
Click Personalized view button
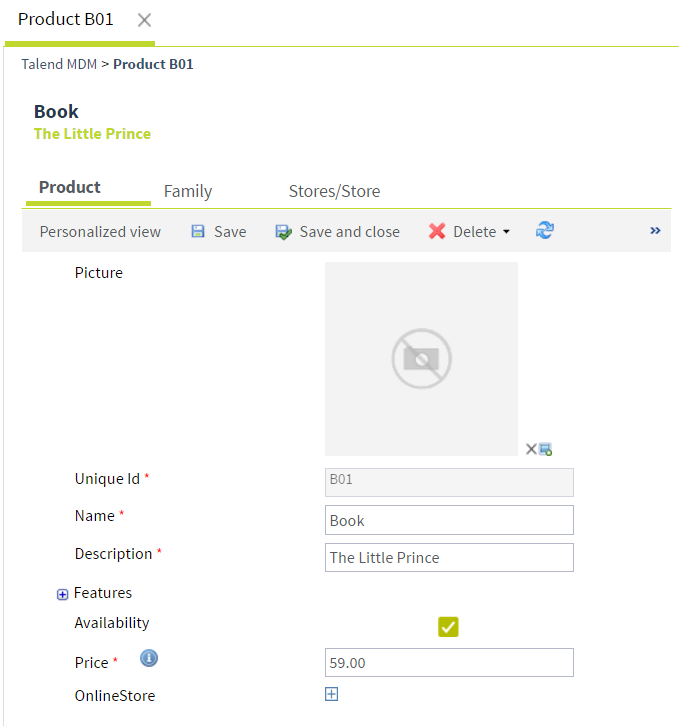point(100,231)
